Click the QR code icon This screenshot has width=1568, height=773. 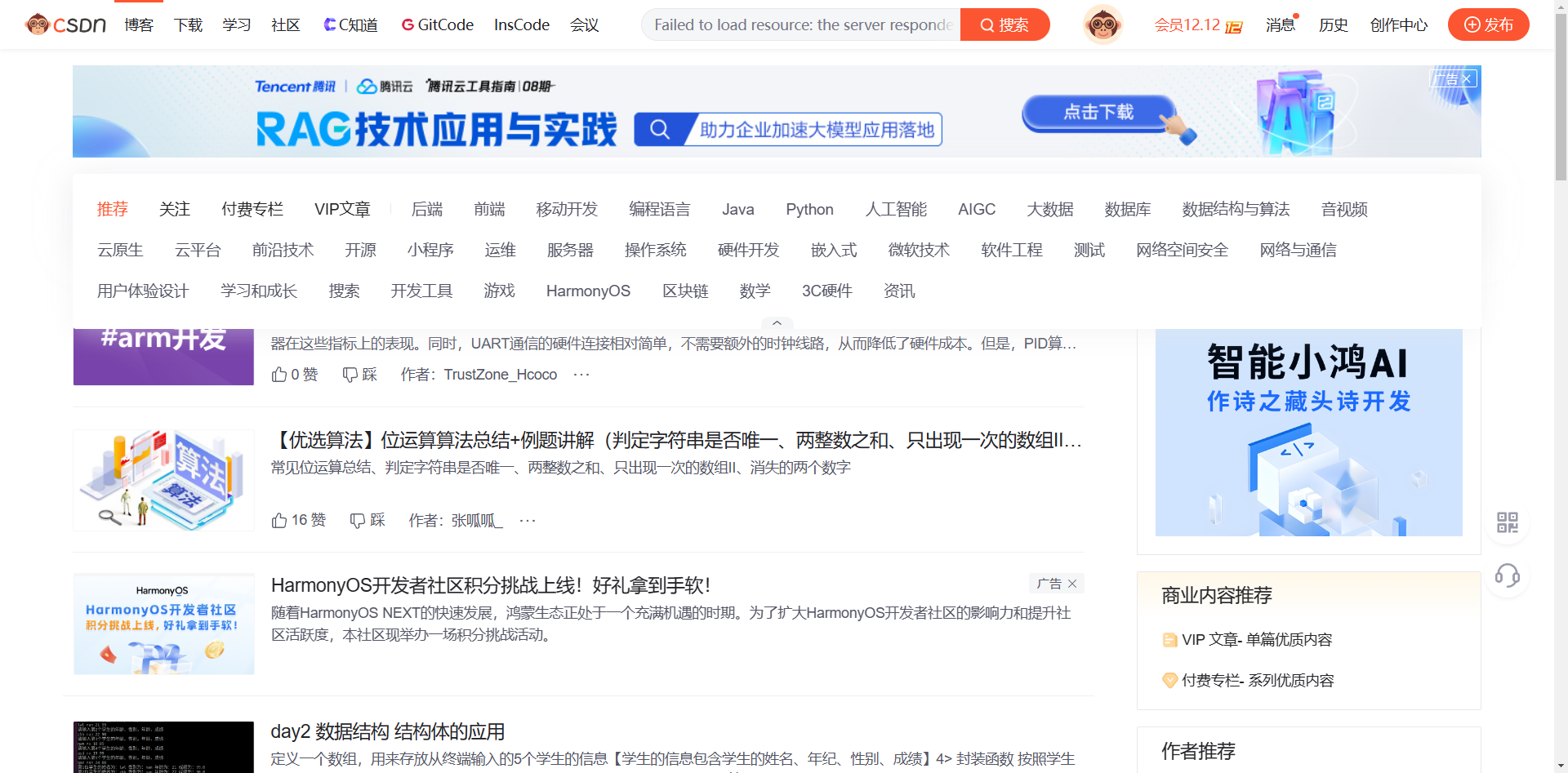[x=1507, y=522]
